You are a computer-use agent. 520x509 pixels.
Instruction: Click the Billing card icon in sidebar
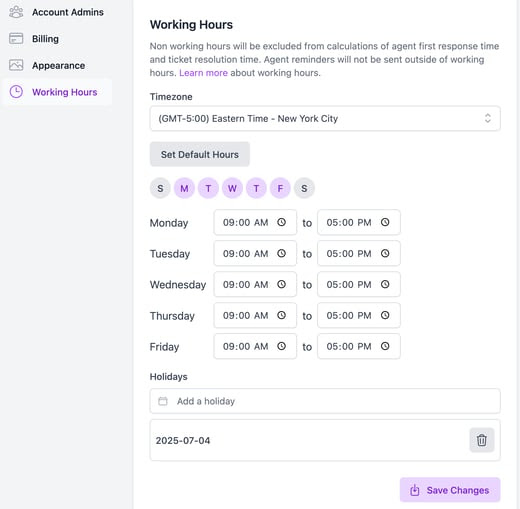[x=16, y=38]
